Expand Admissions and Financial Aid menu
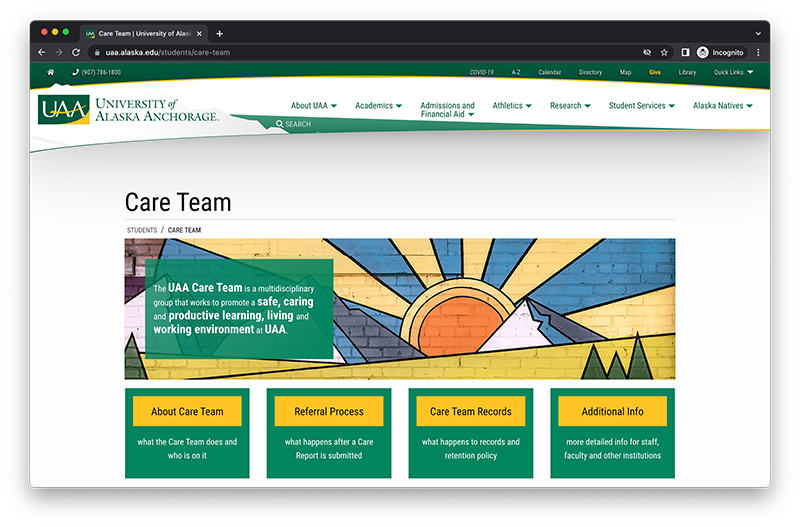The width and height of the screenshot is (800, 527). coord(447,110)
